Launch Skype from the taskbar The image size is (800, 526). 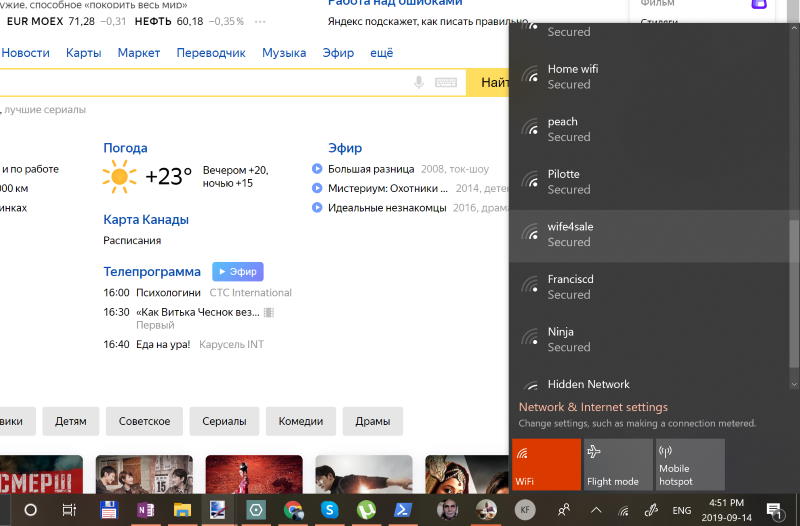[x=329, y=509]
